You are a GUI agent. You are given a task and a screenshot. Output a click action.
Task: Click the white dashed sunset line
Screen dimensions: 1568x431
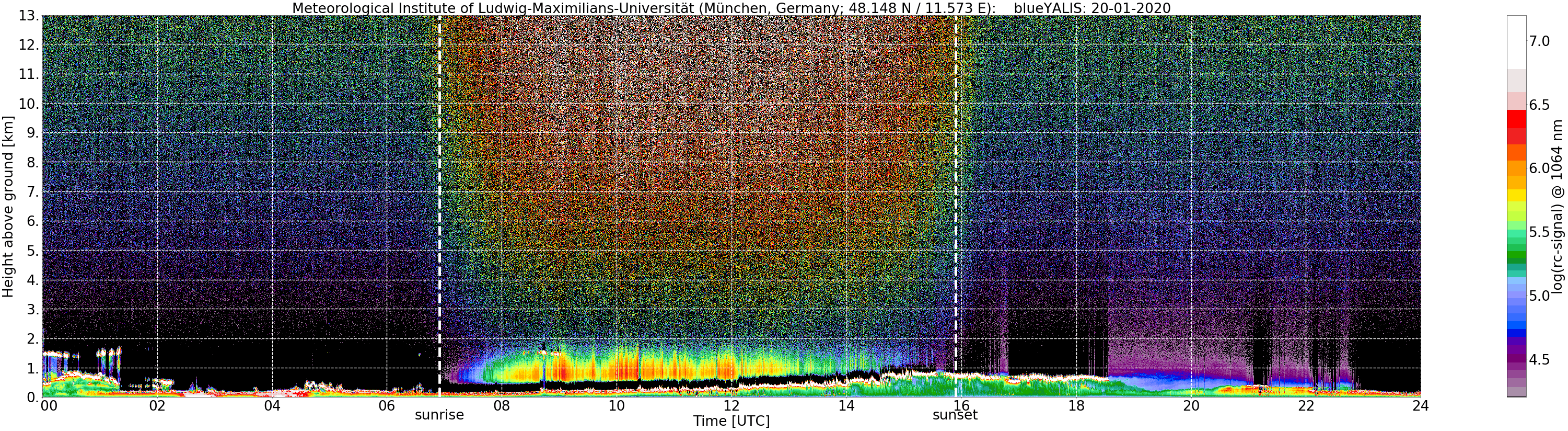[956, 206]
